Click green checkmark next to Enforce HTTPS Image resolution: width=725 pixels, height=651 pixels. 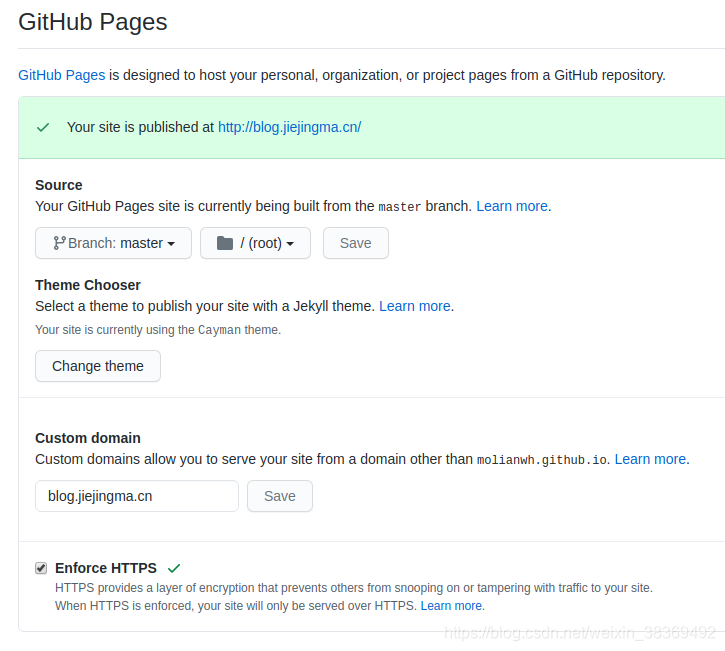point(174,568)
